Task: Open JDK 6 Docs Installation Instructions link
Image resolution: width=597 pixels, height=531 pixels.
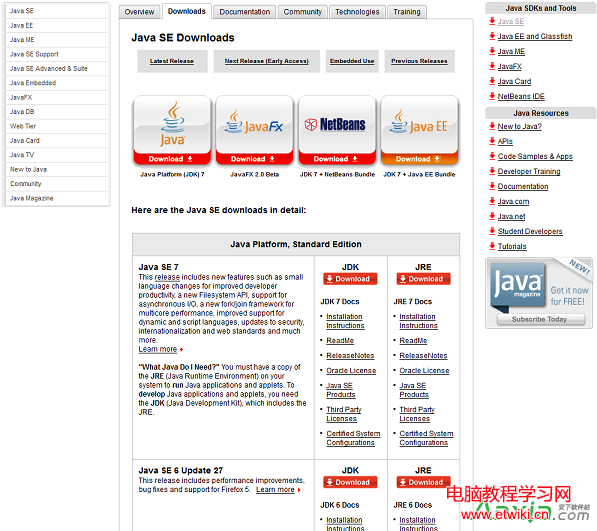Action: pos(345,524)
